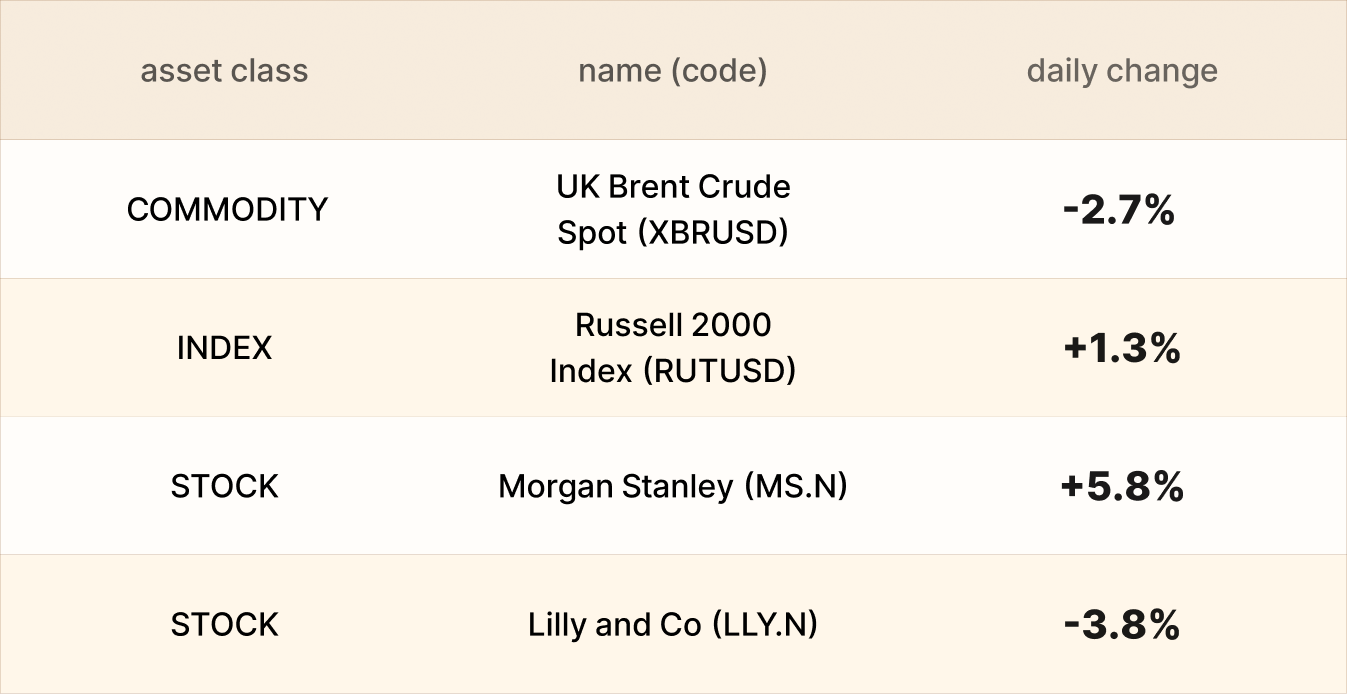
Task: Select the INDEX asset class cell
Action: click(x=224, y=348)
